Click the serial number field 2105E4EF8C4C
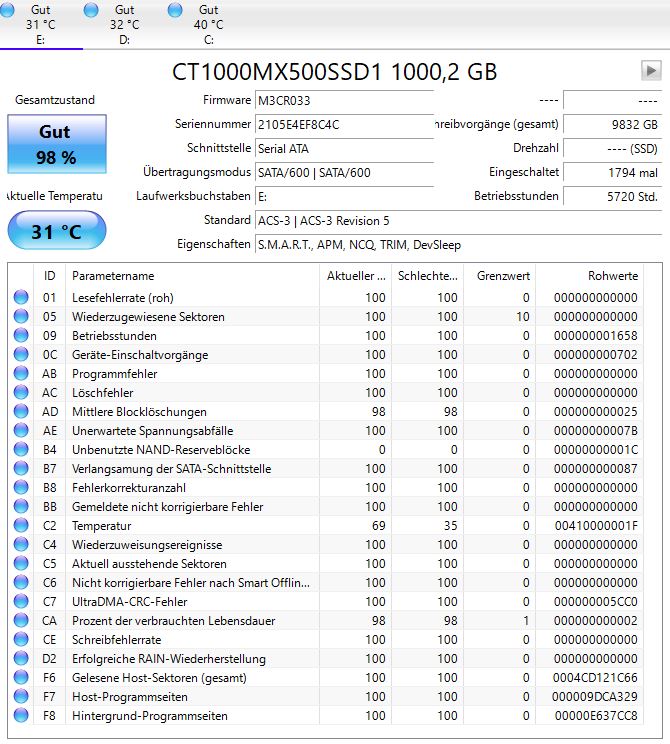The width and height of the screenshot is (670, 744). click(344, 125)
